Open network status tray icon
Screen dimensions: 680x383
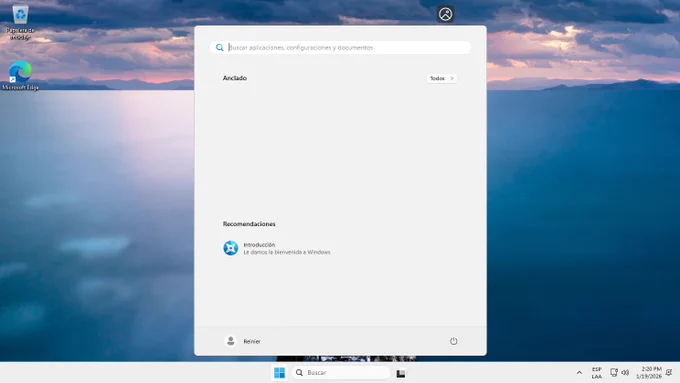[614, 373]
